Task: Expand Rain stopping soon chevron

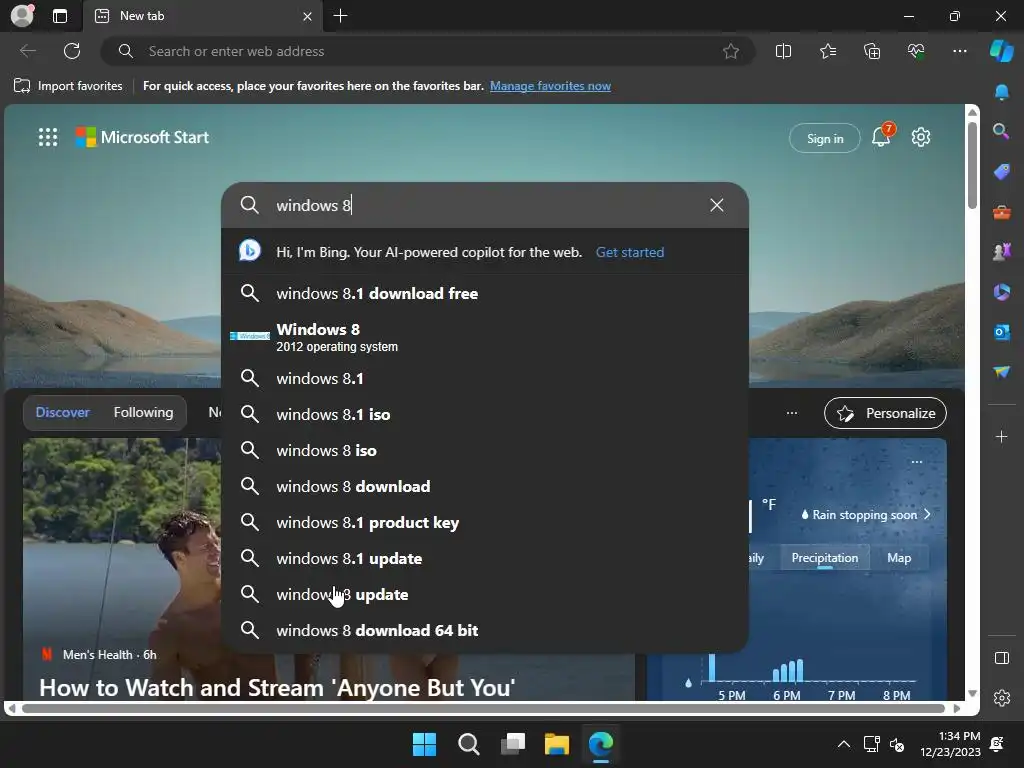Action: coord(927,515)
